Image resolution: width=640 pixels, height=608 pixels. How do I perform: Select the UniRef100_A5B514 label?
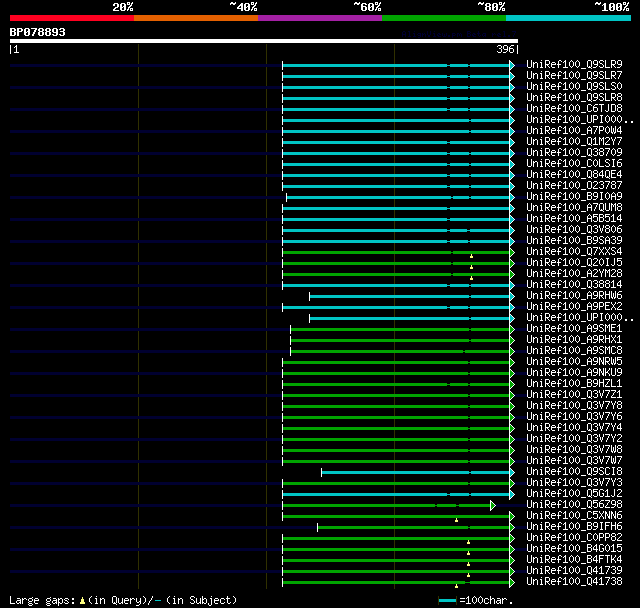tap(574, 218)
